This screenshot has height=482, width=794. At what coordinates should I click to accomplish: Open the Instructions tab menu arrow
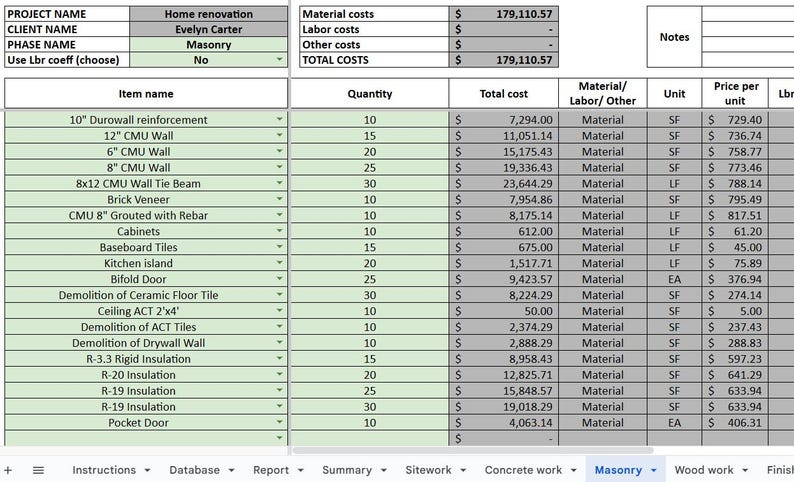coord(147,470)
